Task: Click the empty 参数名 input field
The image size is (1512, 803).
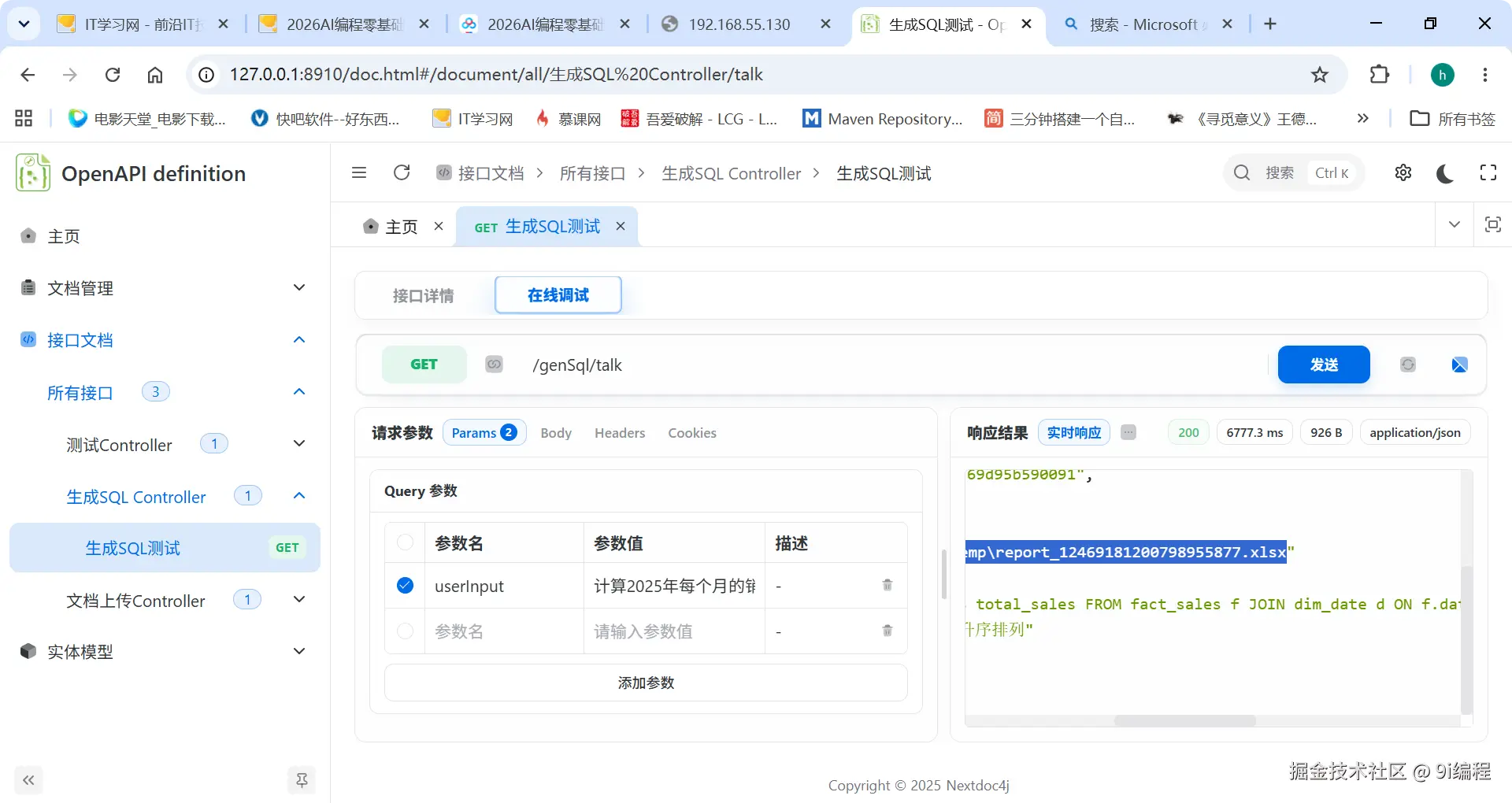Action: tap(504, 631)
